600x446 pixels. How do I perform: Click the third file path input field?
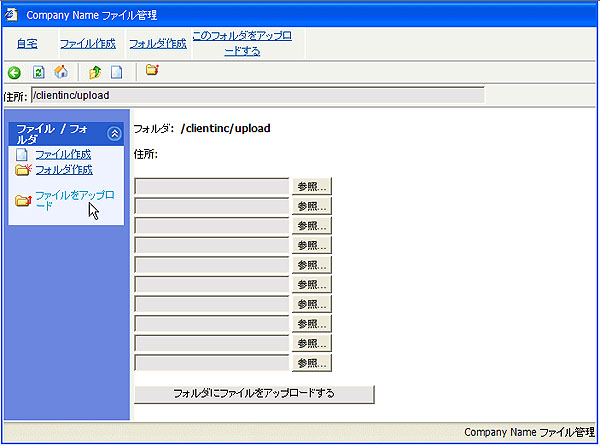coord(212,226)
